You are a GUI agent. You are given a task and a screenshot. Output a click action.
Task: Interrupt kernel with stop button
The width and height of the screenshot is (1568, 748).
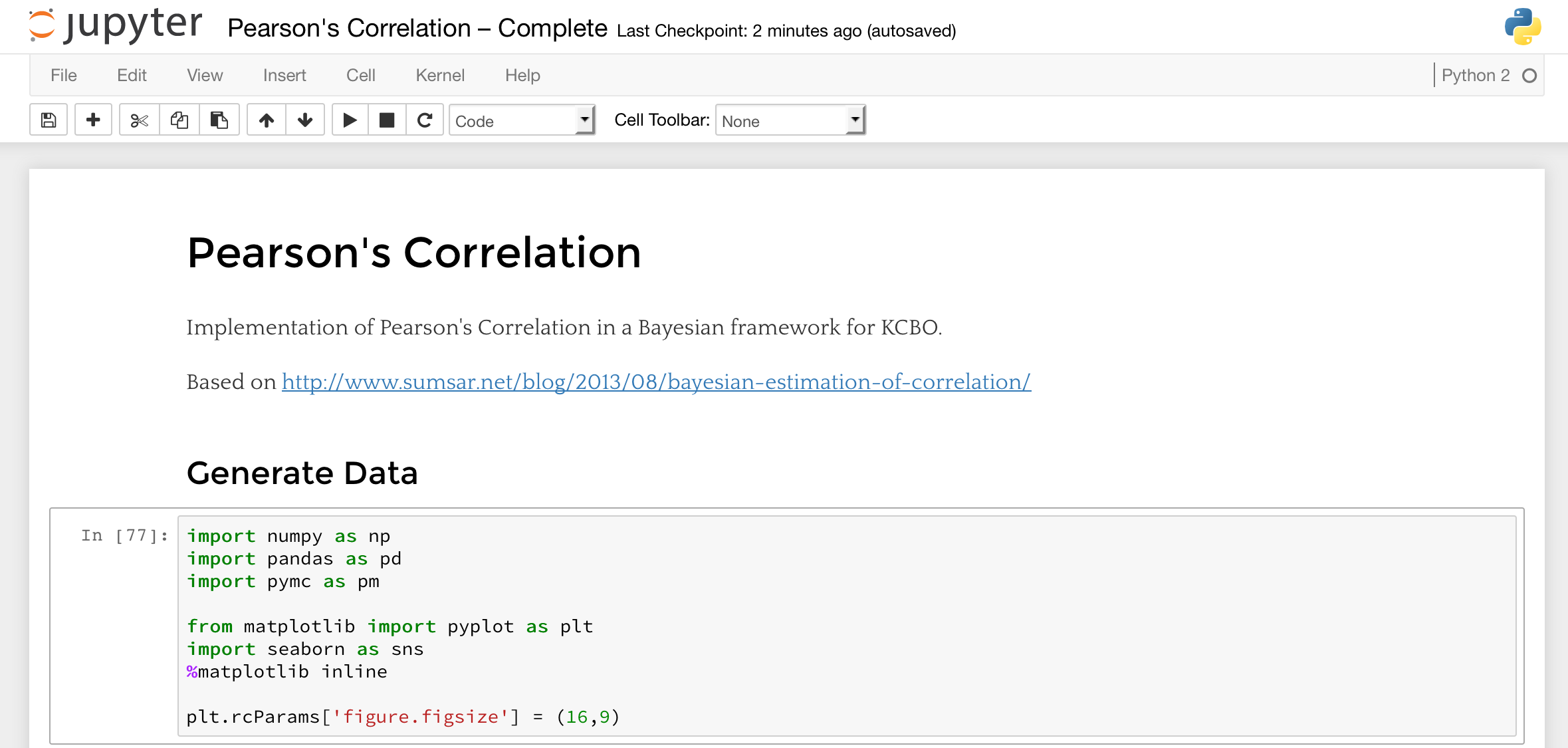pyautogui.click(x=387, y=120)
